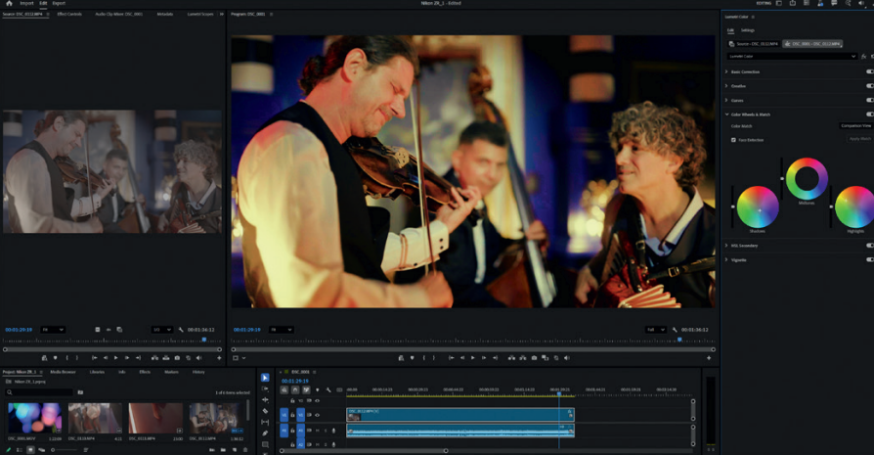Click the Ripple Edit tool
Image resolution: width=874 pixels, height=455 pixels.
coord(265,400)
